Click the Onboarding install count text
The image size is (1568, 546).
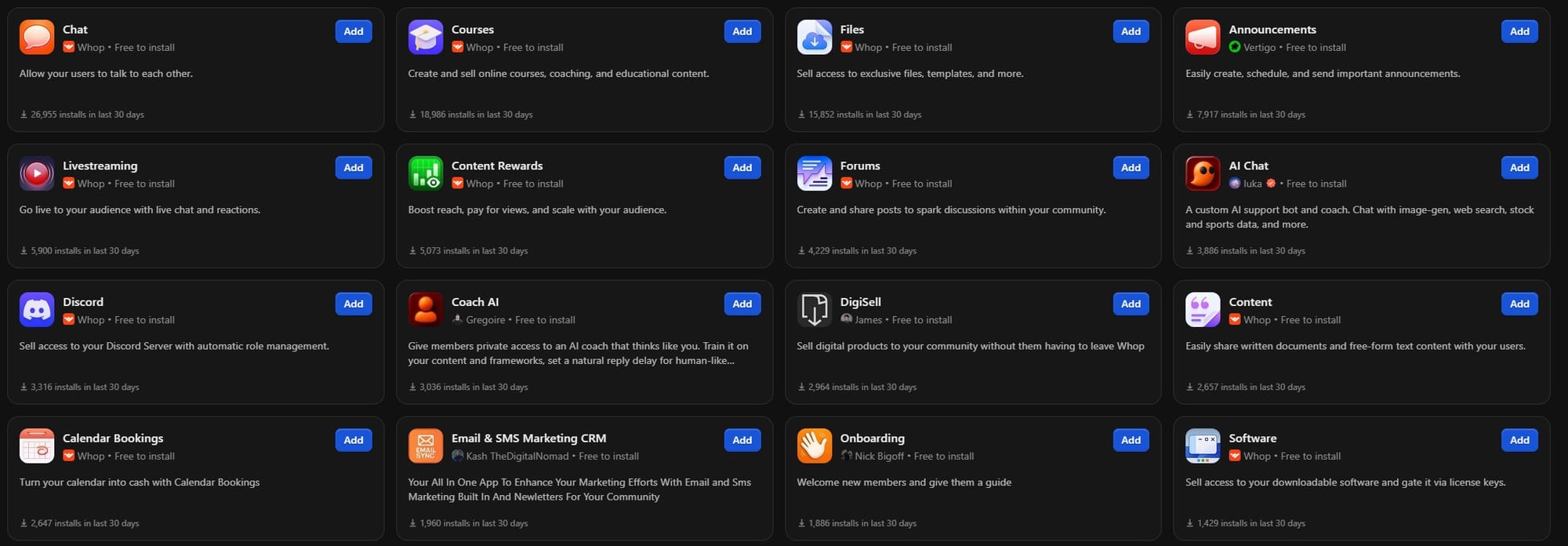tap(858, 522)
